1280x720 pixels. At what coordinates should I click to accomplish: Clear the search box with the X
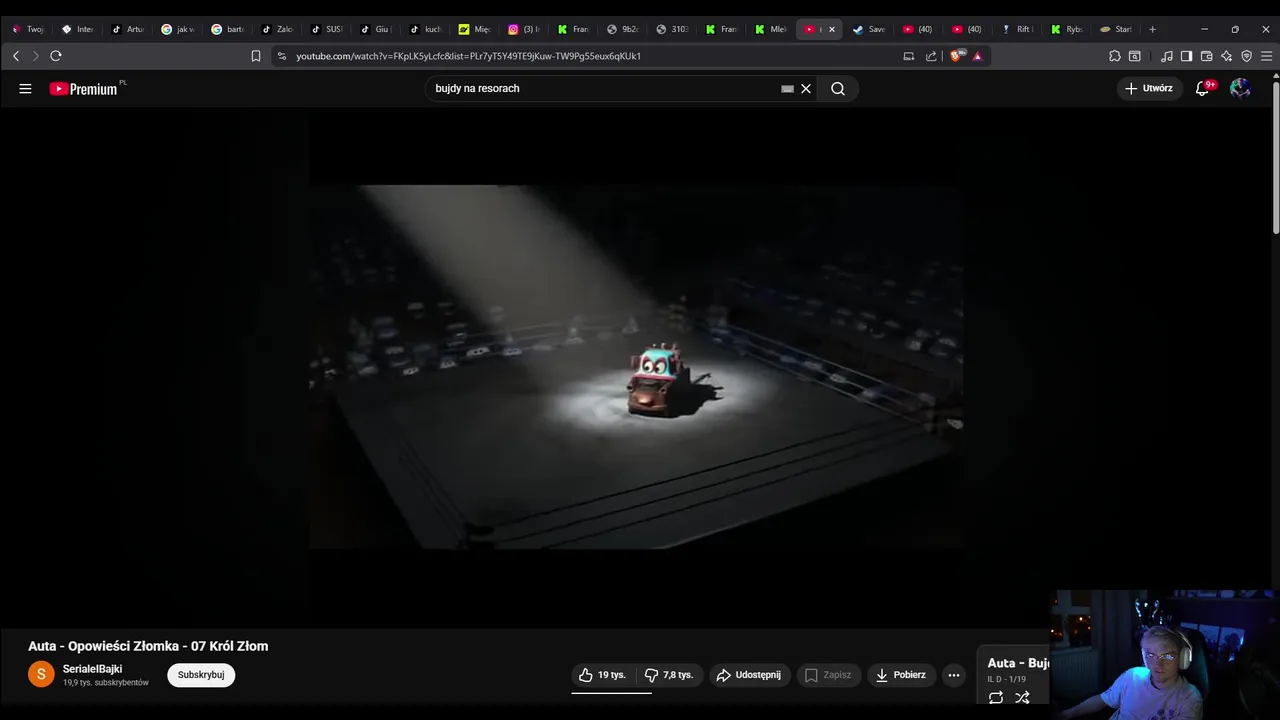click(x=806, y=88)
